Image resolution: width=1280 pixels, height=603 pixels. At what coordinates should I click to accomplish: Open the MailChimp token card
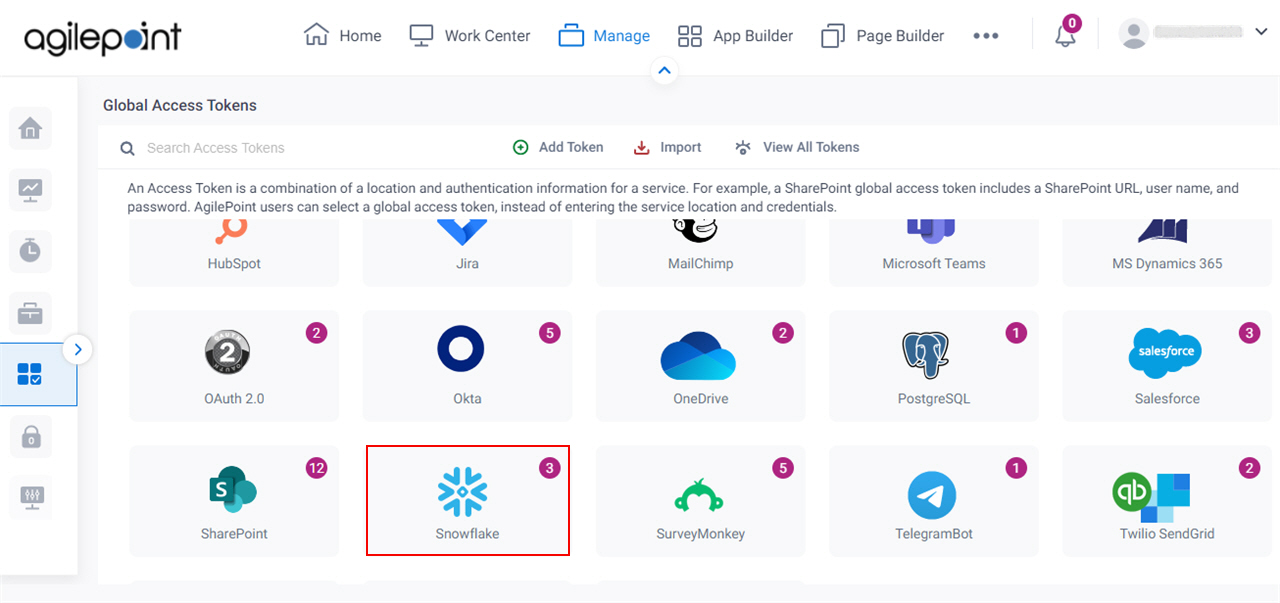[x=700, y=253]
